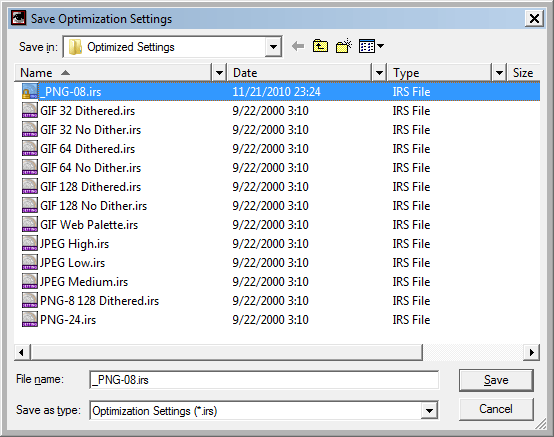The height and width of the screenshot is (437, 554).
Task: Click the Cancel button
Action: [496, 409]
